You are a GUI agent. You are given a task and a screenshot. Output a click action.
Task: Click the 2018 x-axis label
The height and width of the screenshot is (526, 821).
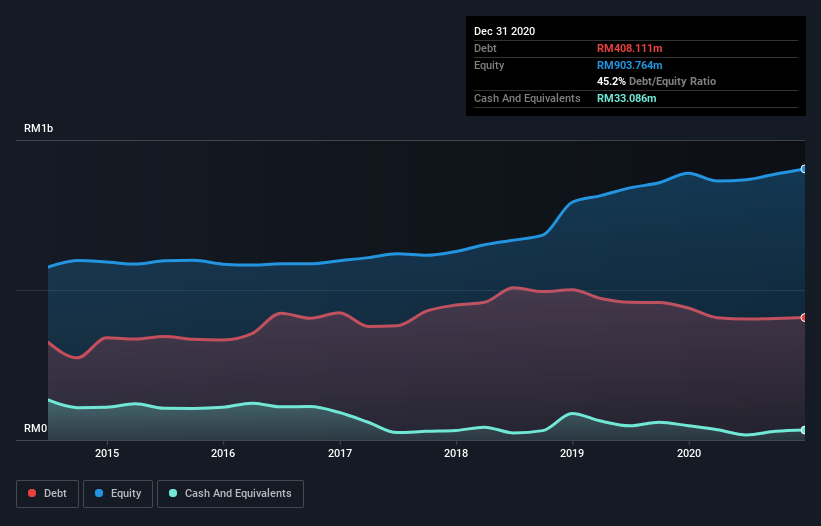point(456,453)
